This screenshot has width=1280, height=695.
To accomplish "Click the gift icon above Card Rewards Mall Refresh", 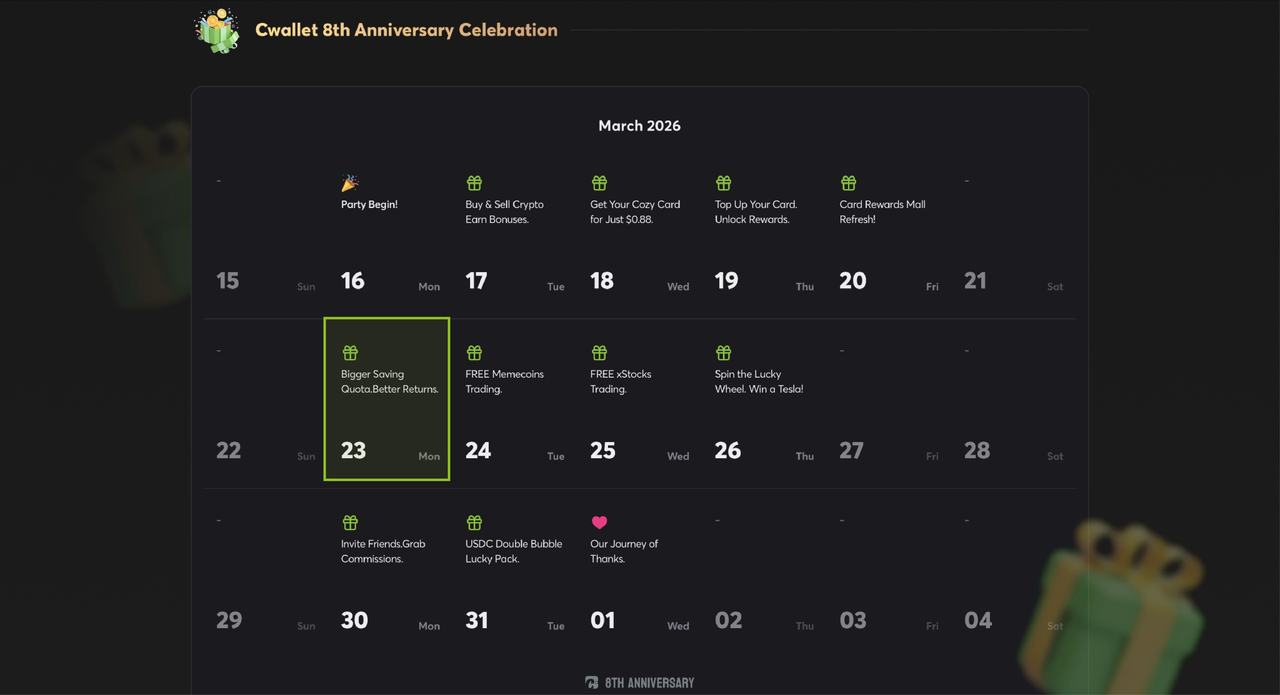I will (x=848, y=183).
